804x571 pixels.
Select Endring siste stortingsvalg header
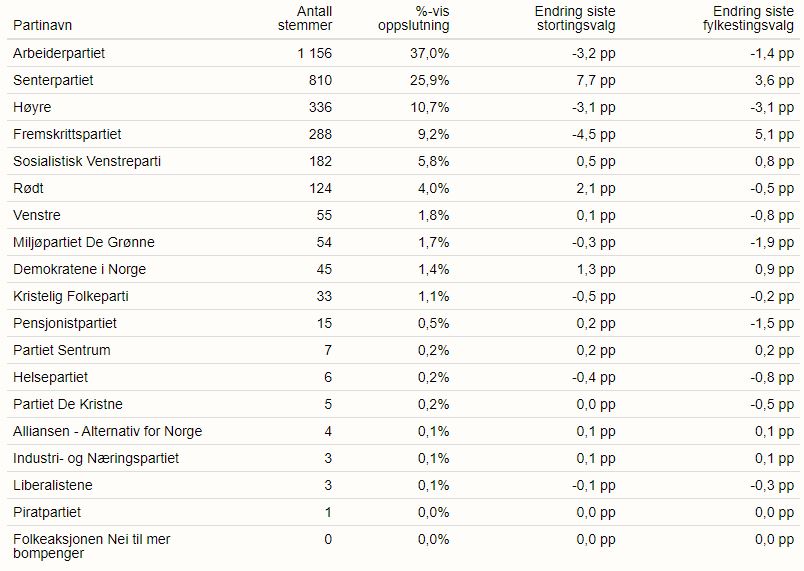575,18
